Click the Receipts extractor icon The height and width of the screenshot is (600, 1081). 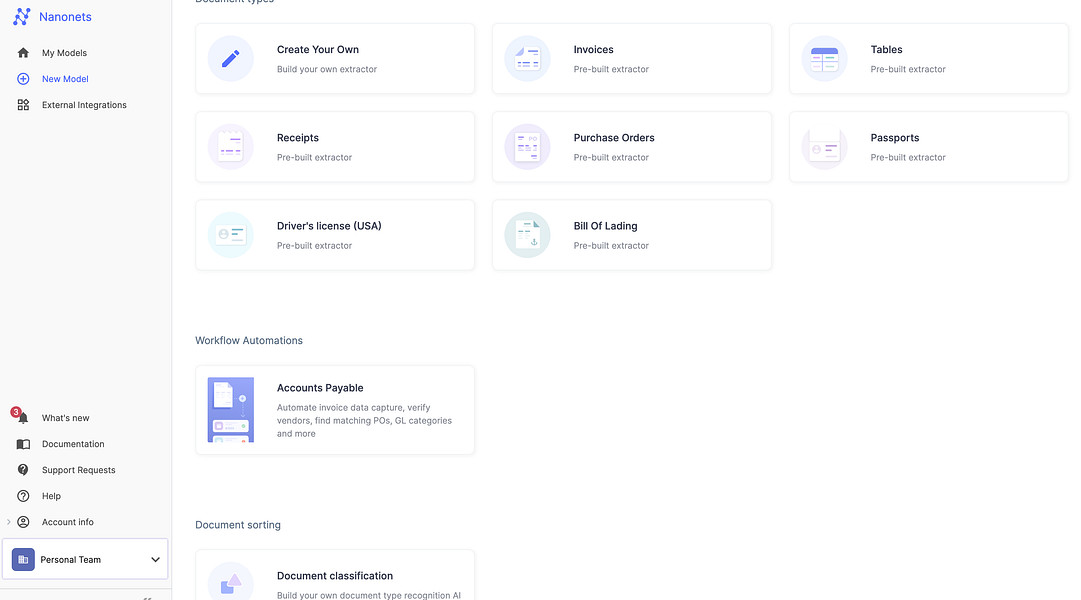click(x=231, y=146)
